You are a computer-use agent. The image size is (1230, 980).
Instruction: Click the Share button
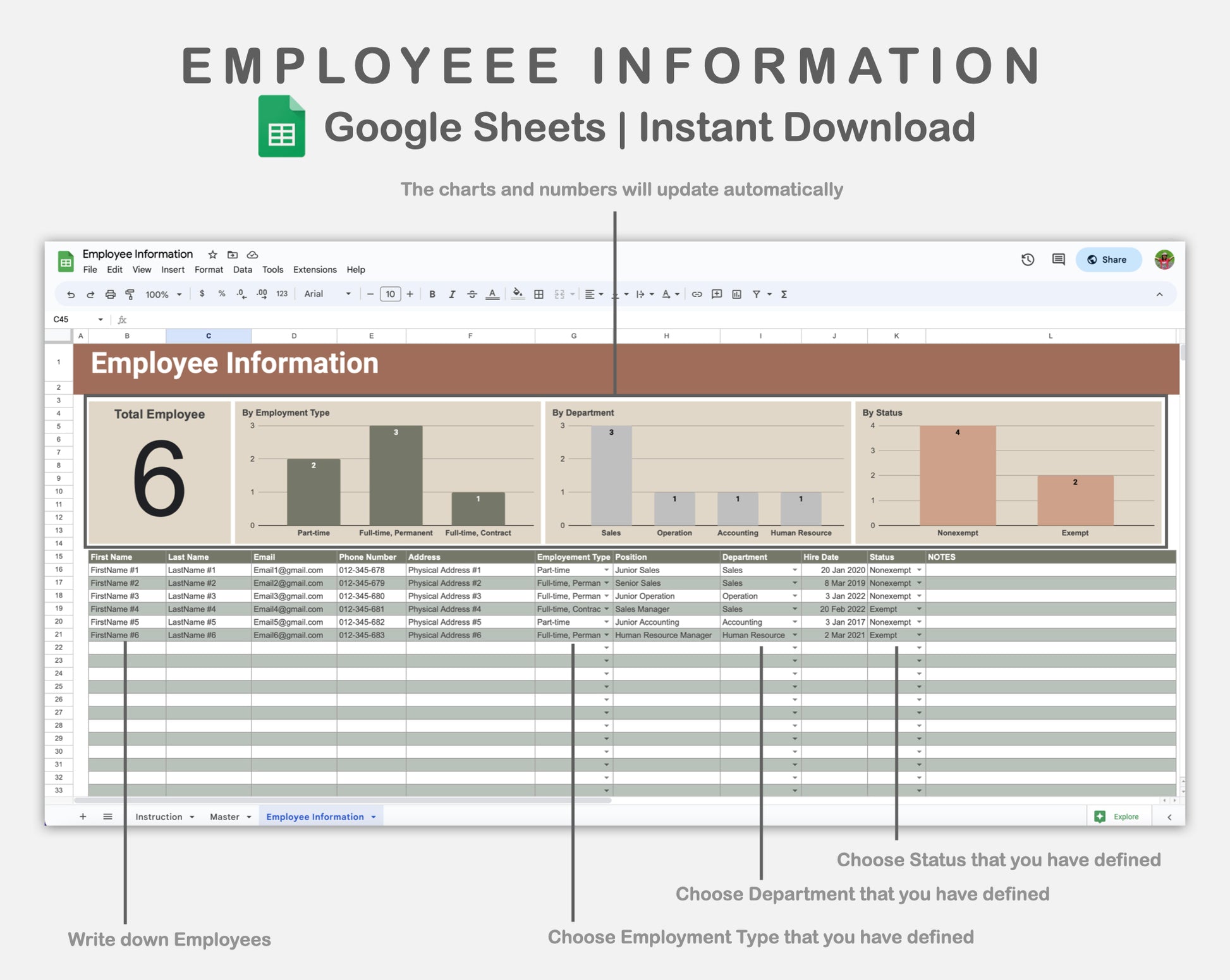(x=1108, y=260)
